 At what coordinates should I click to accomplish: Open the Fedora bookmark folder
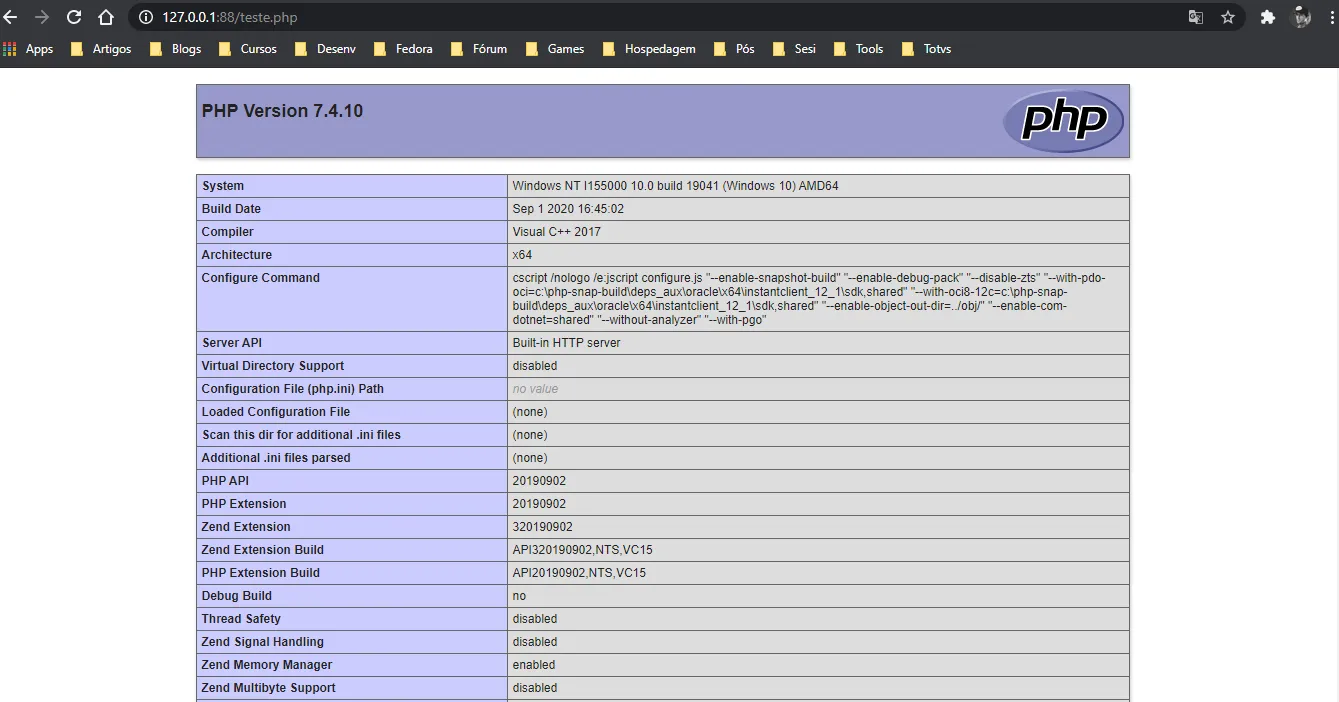tap(403, 49)
